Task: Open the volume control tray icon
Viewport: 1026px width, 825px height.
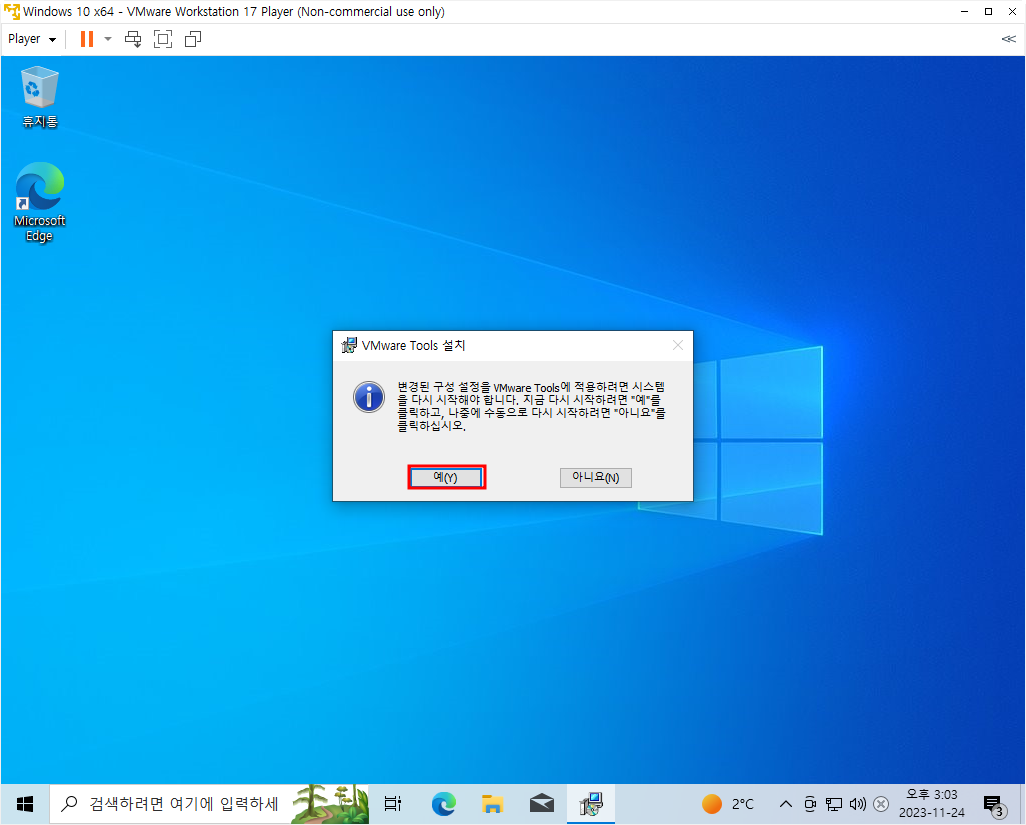Action: coord(857,804)
